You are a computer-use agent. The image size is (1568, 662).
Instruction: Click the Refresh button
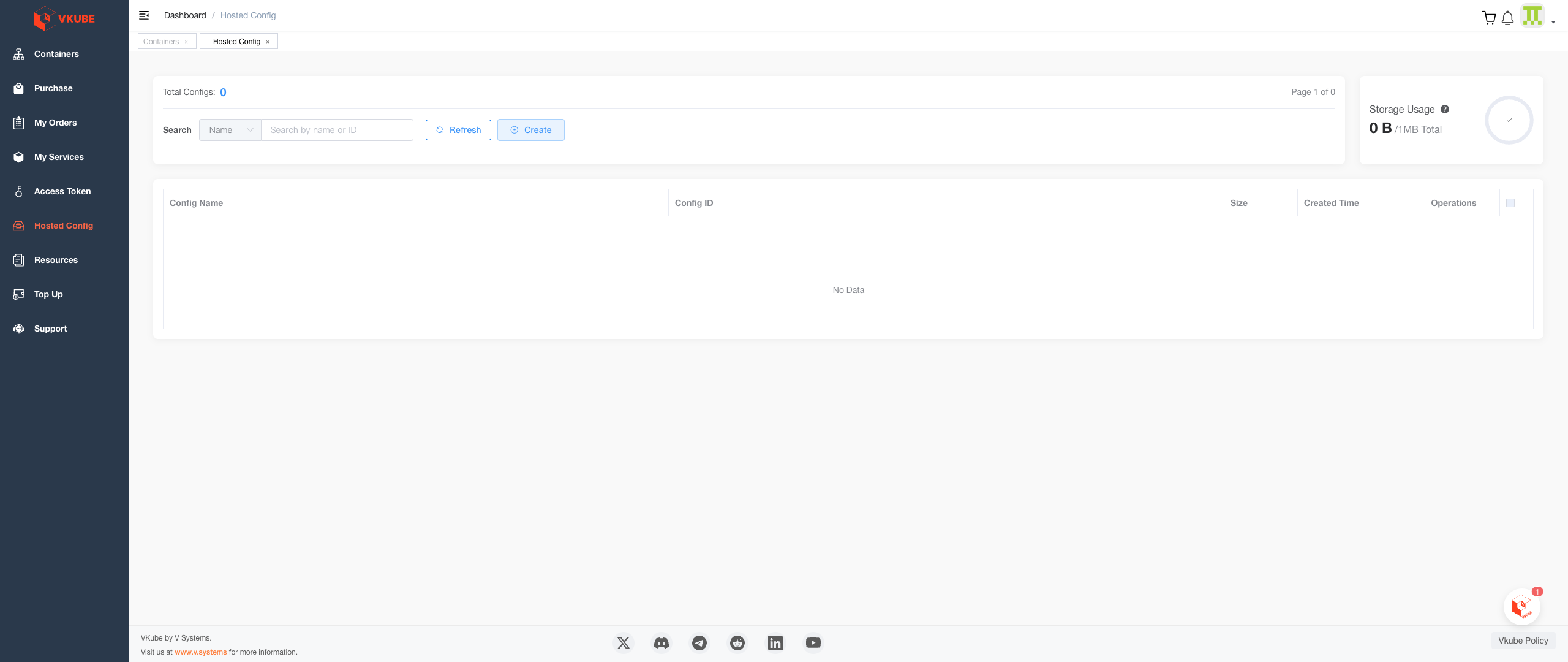tap(458, 130)
